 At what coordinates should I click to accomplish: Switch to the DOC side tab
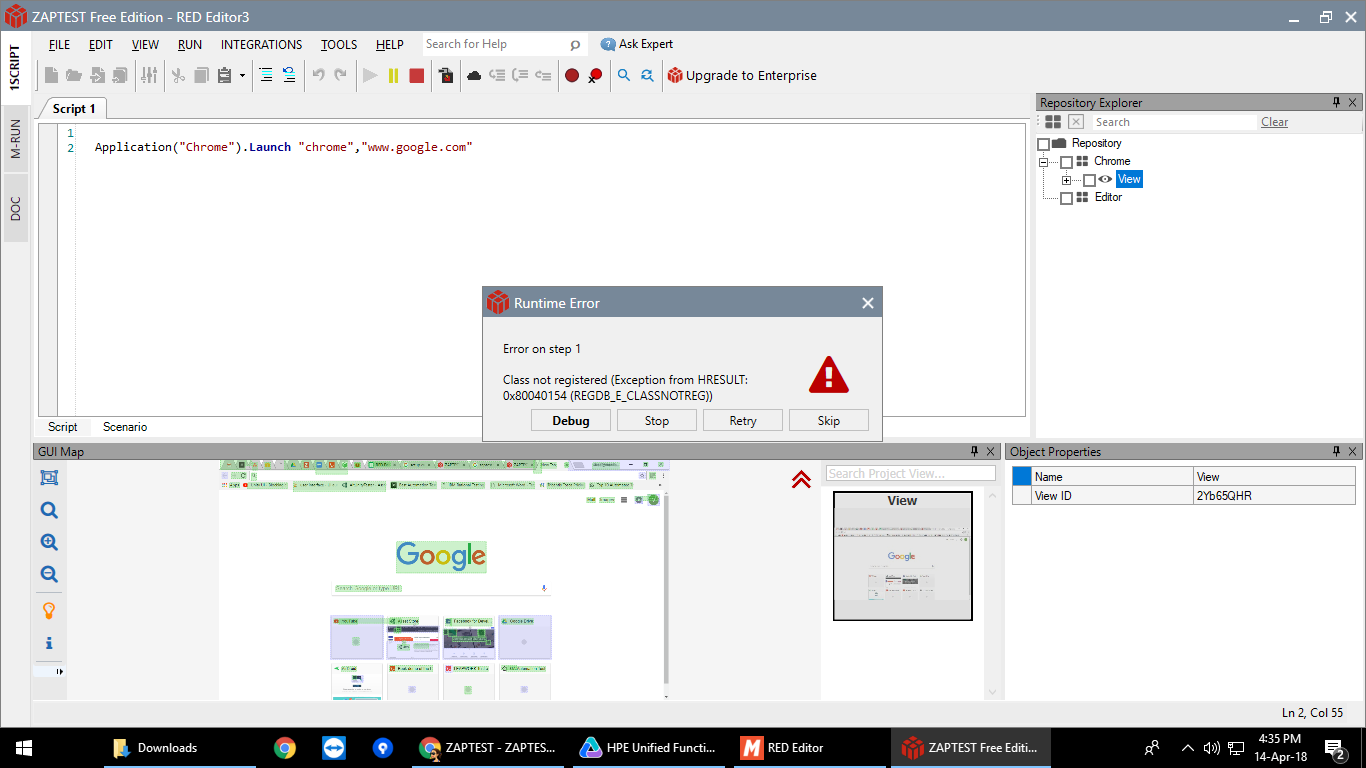(16, 209)
